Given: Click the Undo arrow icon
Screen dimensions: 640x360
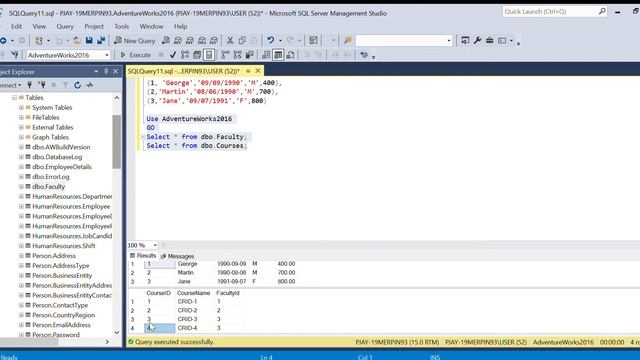Looking at the screenshot, I should click(x=271, y=40).
